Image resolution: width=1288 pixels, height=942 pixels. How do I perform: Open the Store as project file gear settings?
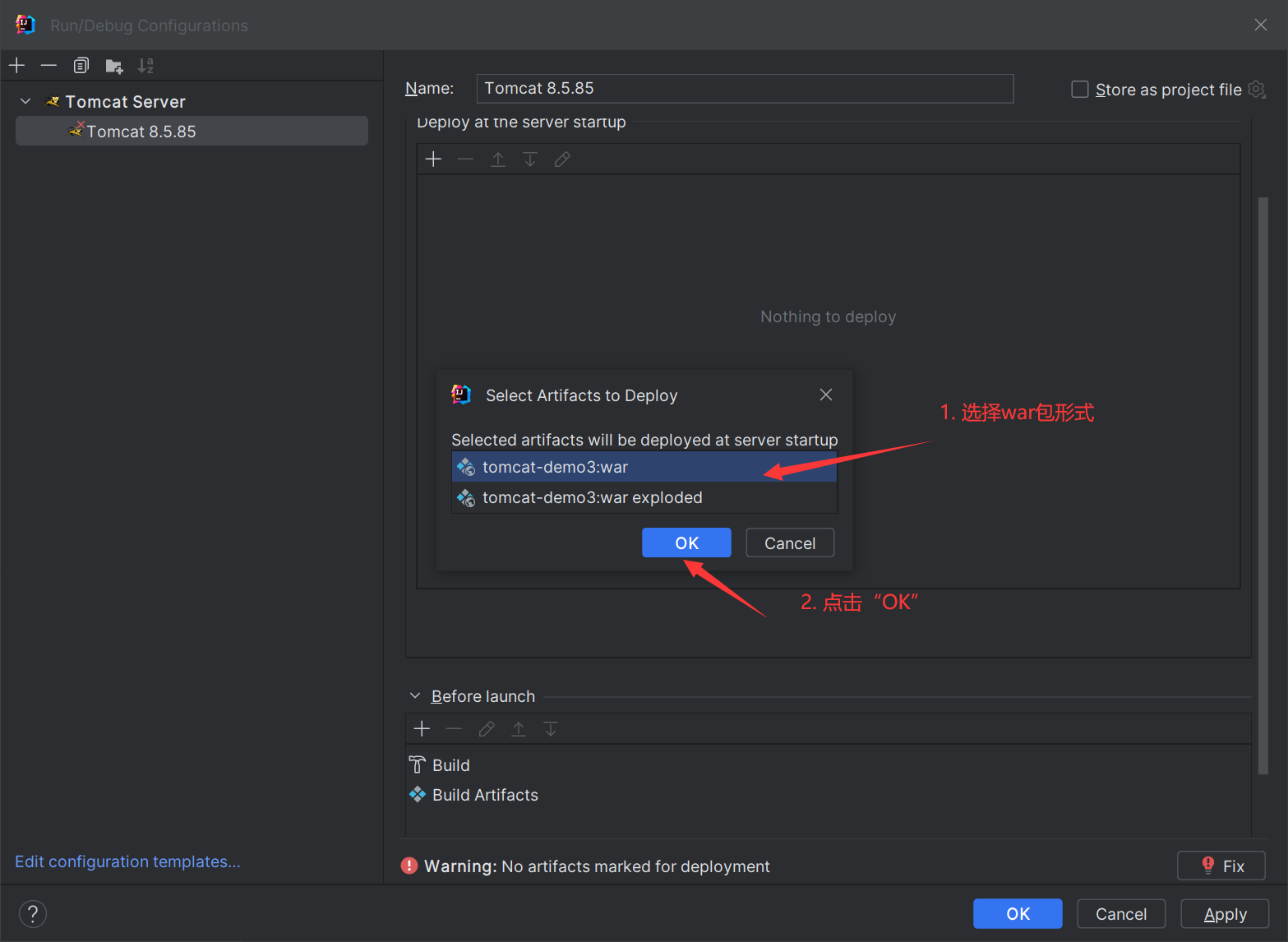(x=1257, y=89)
